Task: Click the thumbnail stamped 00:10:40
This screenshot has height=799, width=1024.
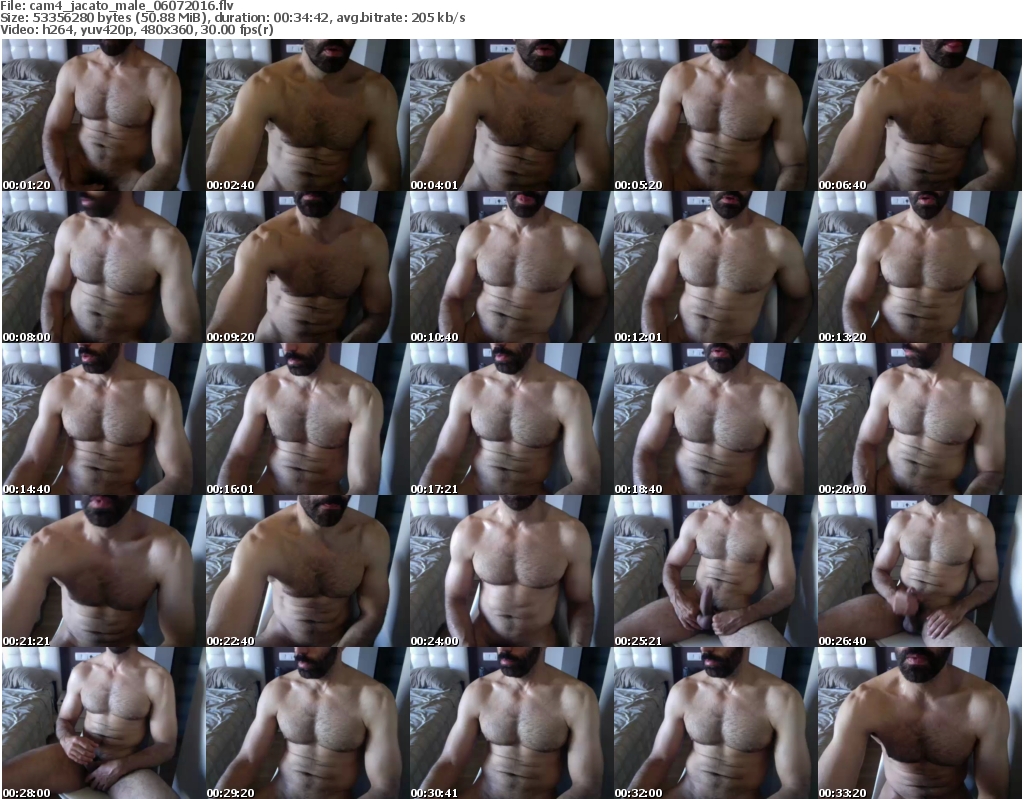Action: 510,267
